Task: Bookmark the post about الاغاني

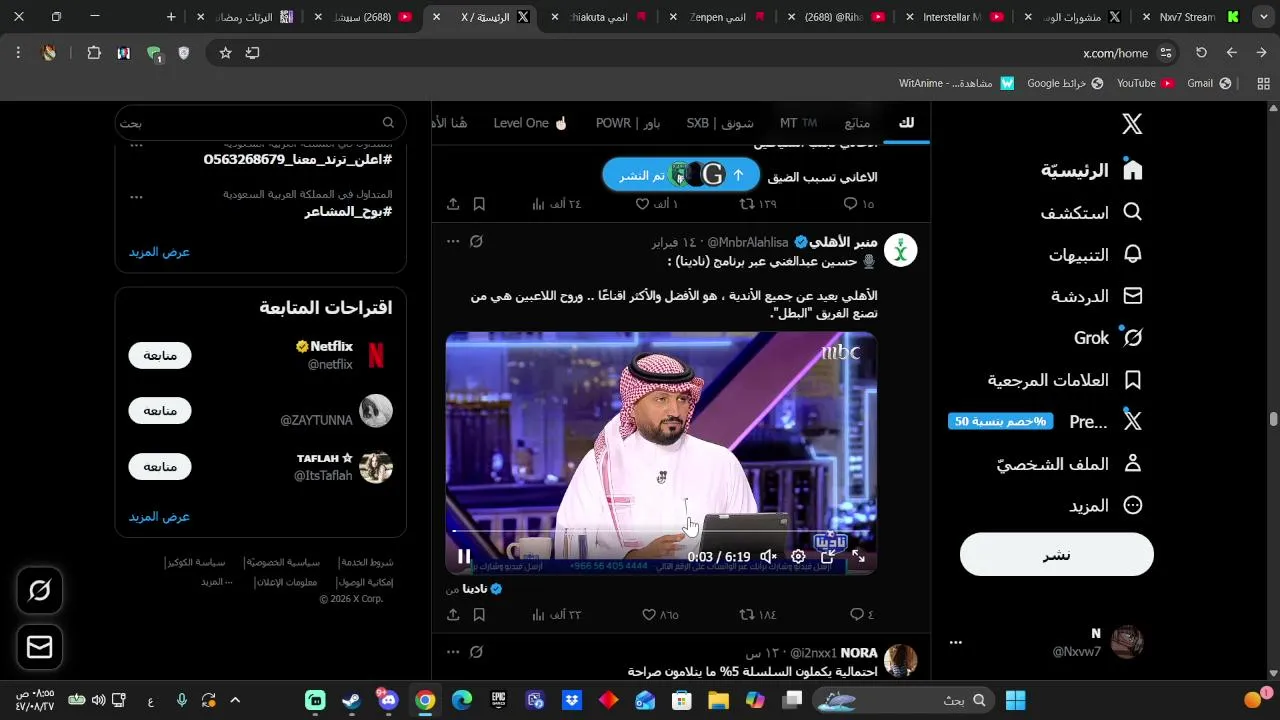Action: point(479,204)
